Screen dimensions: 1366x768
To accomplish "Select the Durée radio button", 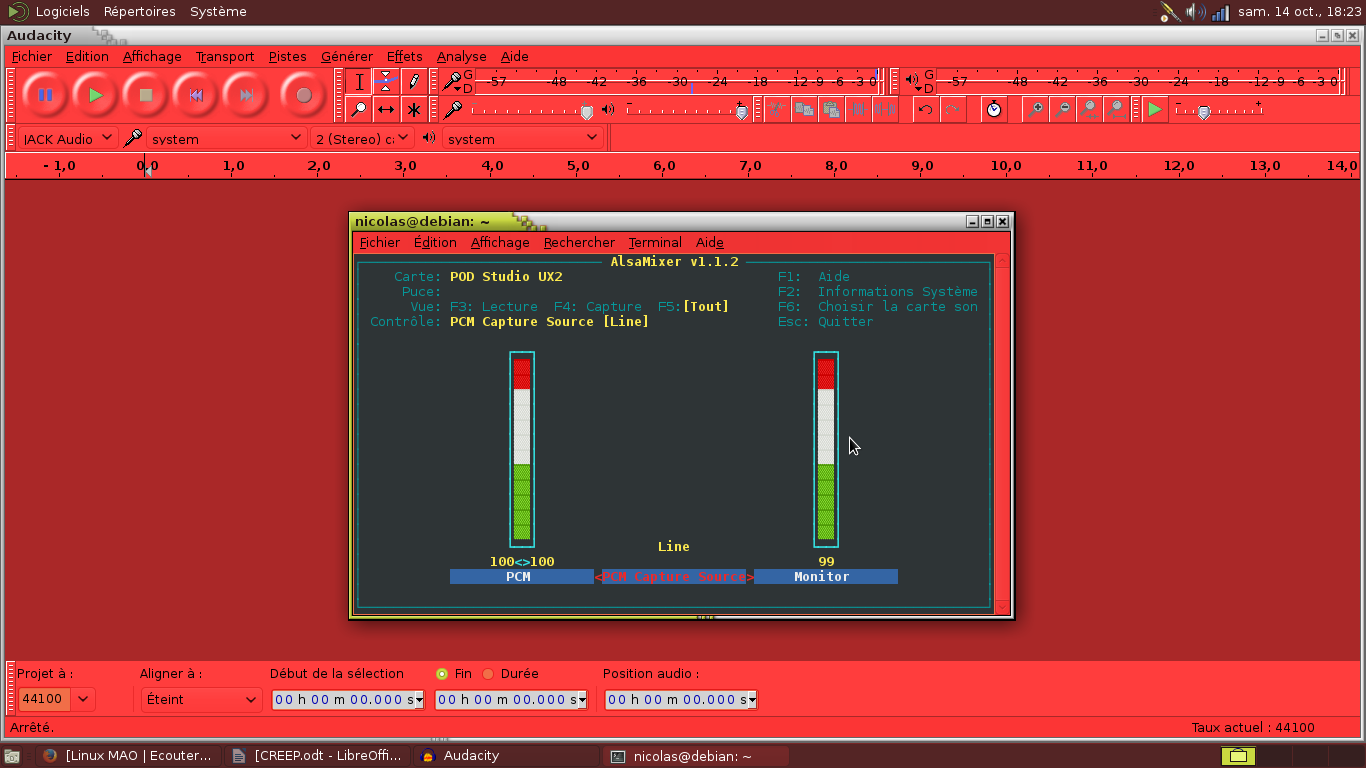I will (488, 674).
